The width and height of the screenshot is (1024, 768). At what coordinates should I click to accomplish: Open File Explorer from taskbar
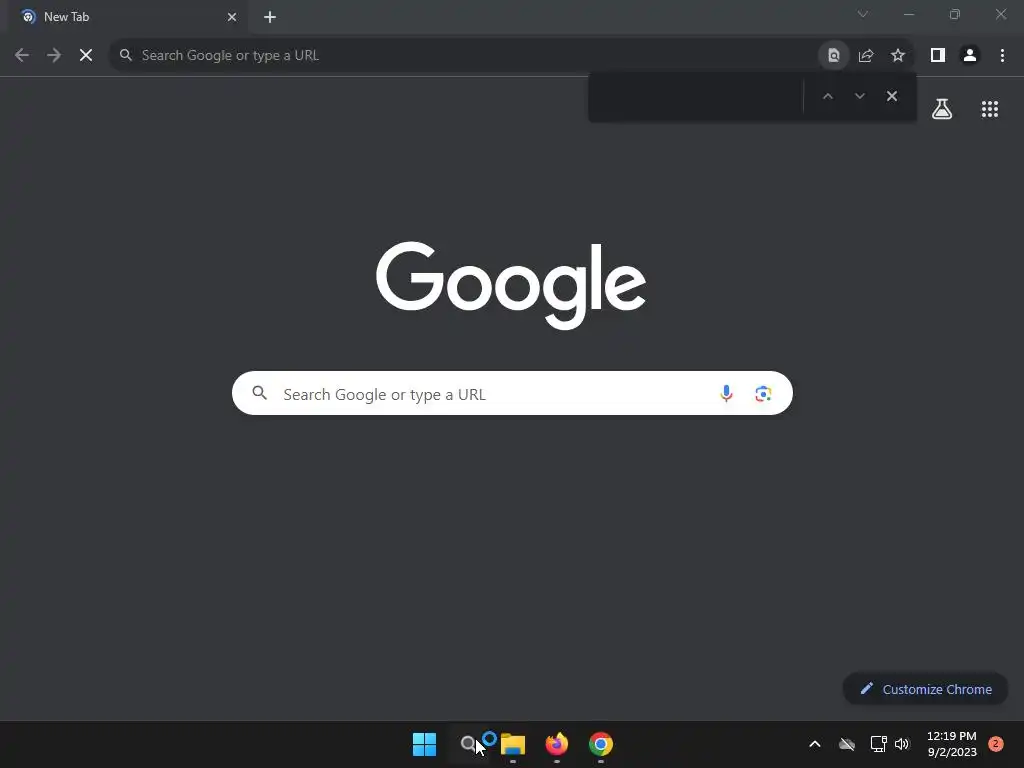pos(513,744)
